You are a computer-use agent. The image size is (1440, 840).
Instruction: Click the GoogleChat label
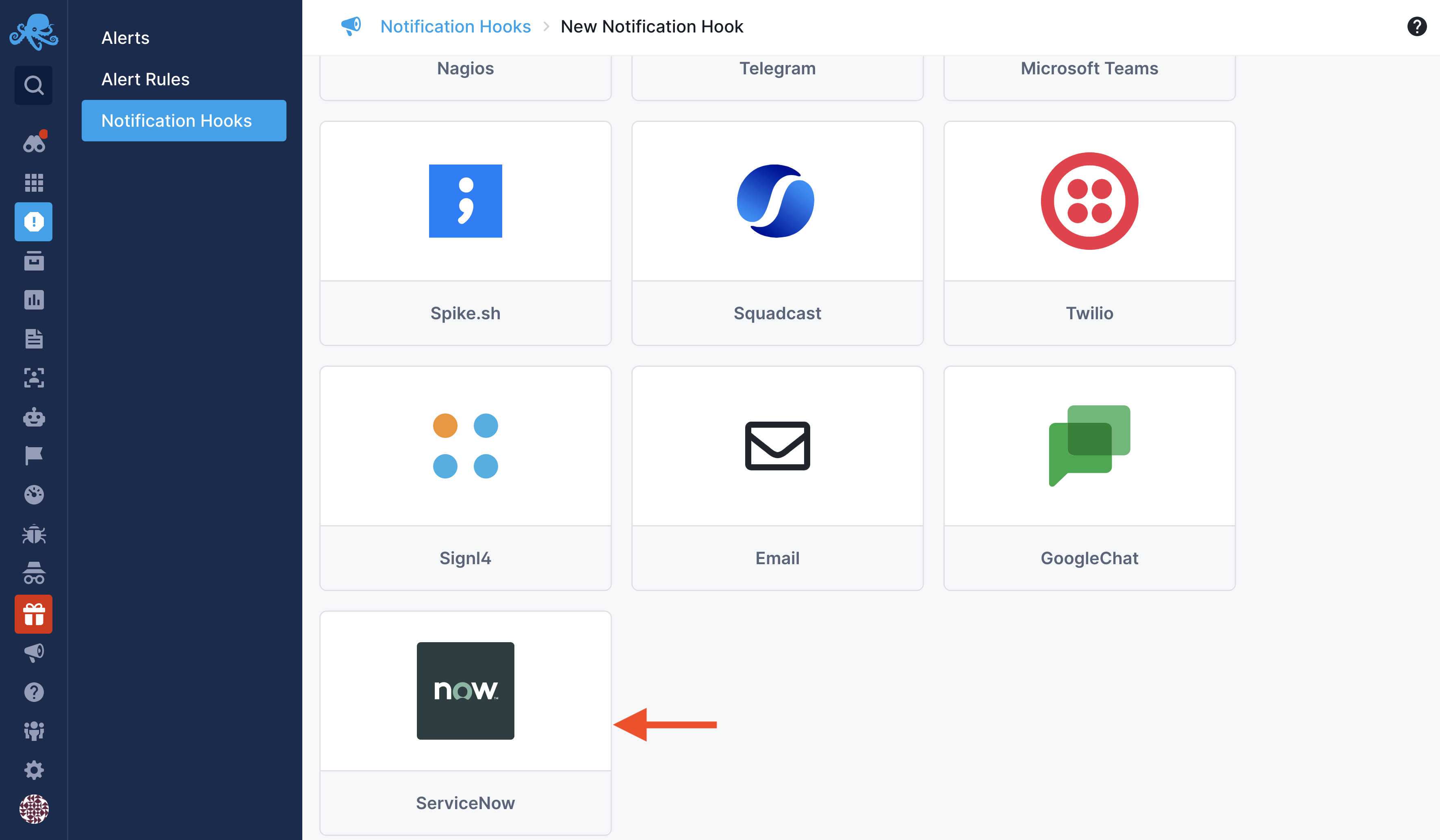1089,558
